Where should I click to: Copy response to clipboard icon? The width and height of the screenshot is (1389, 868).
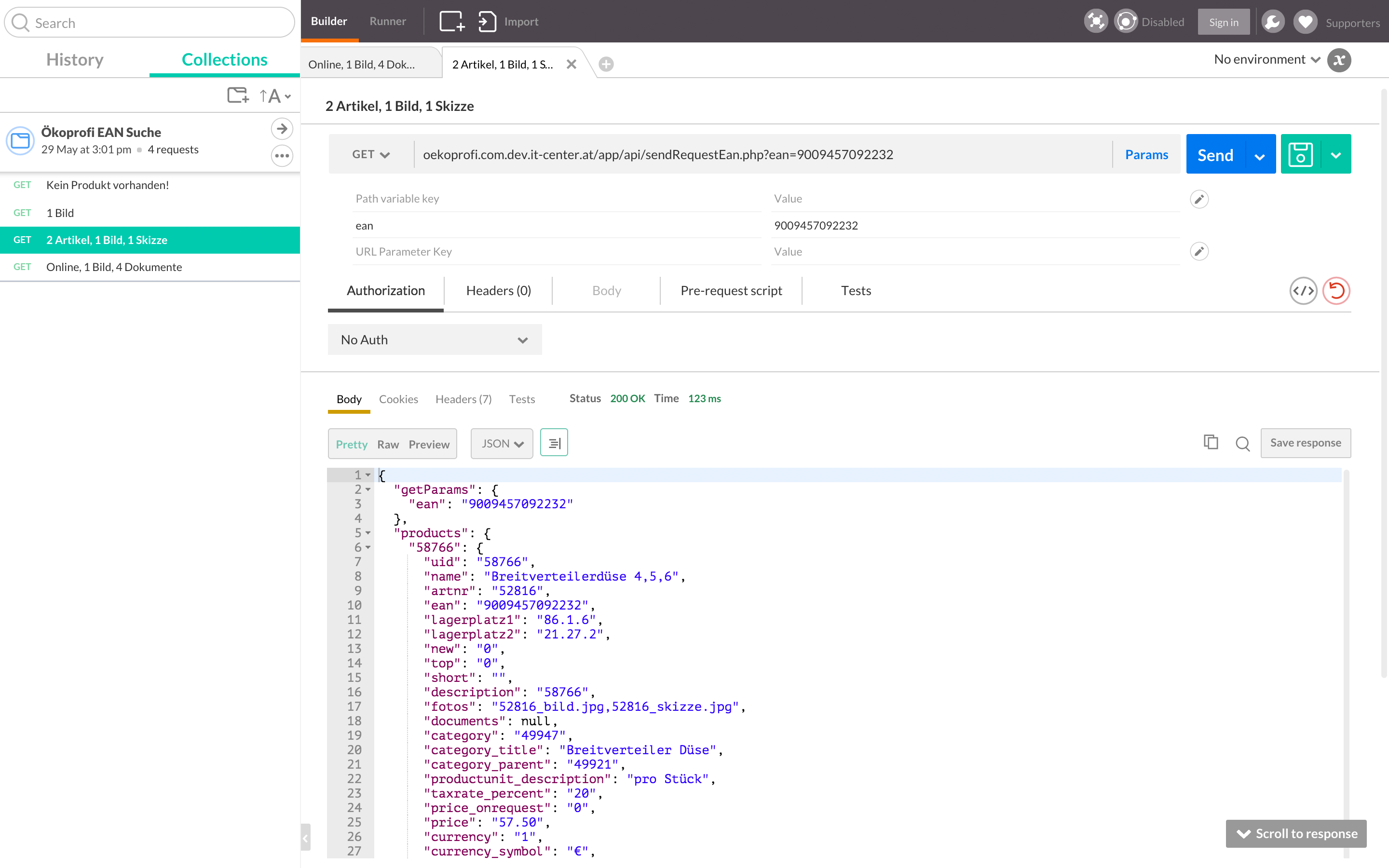[x=1211, y=442]
